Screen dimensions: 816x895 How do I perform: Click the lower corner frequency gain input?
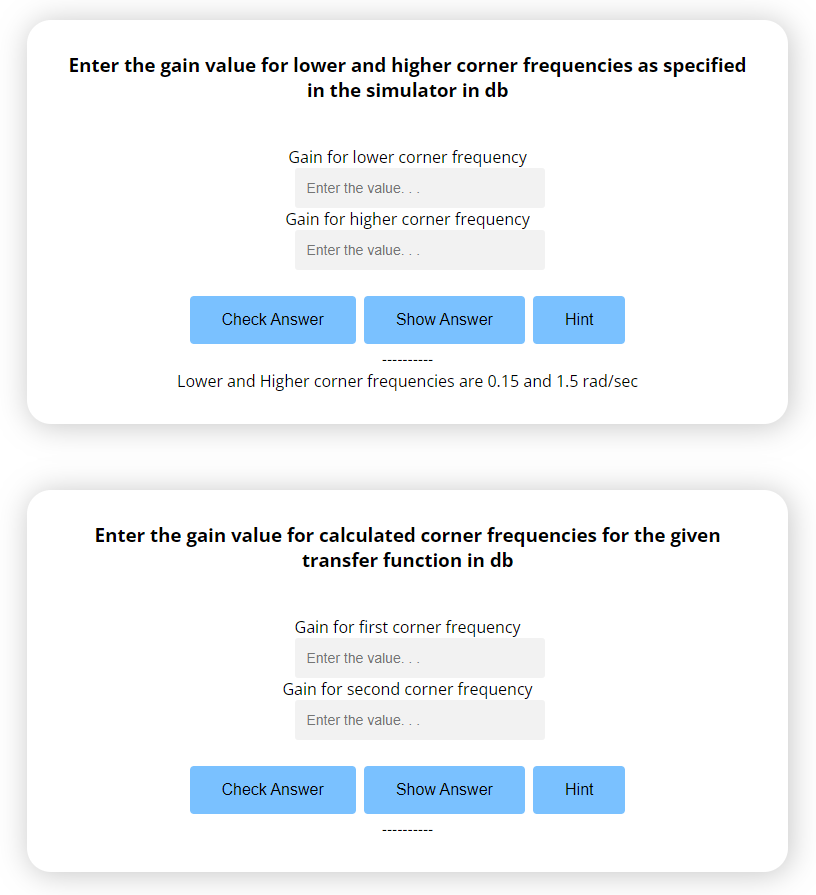[419, 188]
